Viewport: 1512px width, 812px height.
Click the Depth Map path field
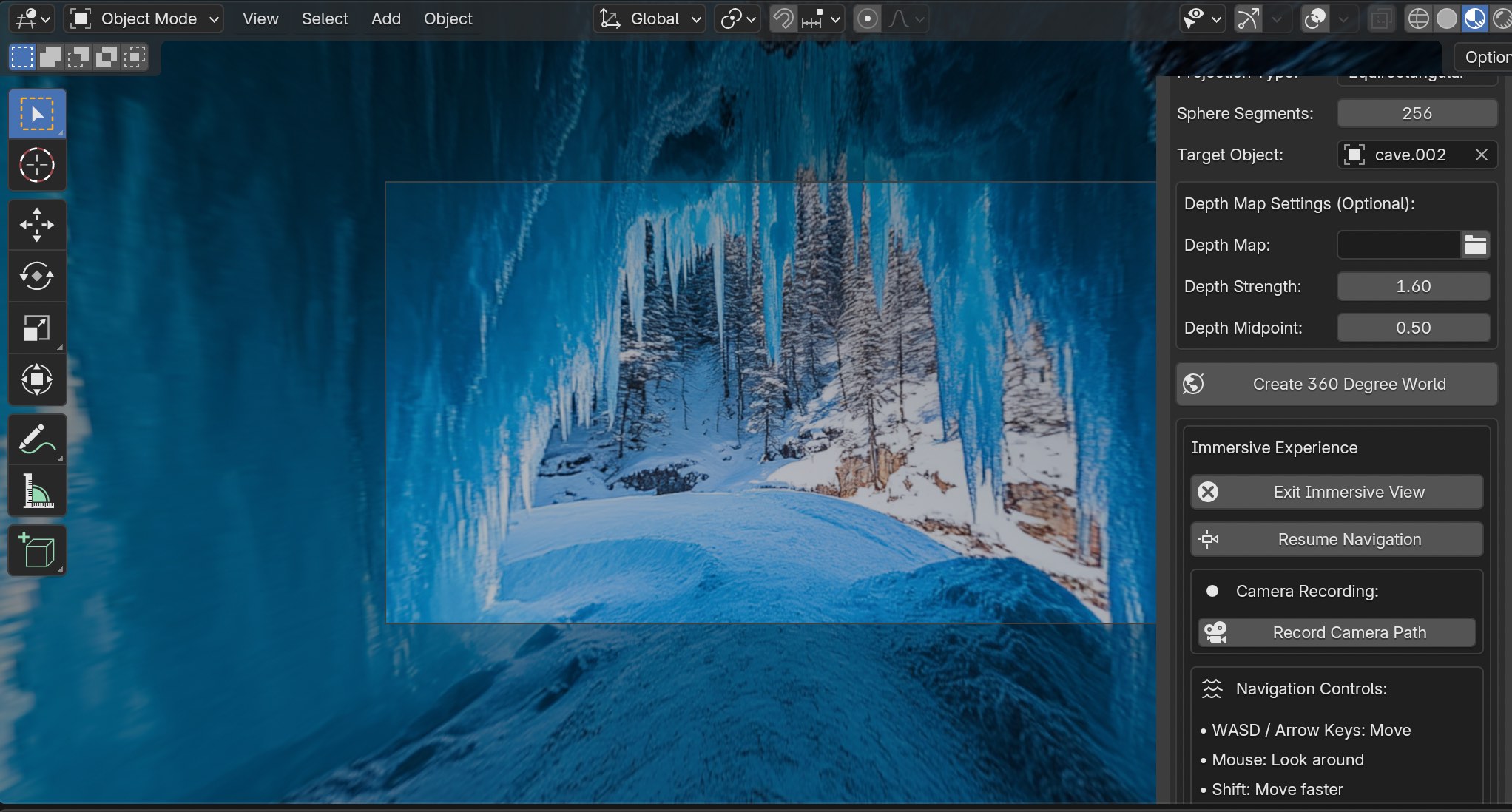(x=1398, y=245)
